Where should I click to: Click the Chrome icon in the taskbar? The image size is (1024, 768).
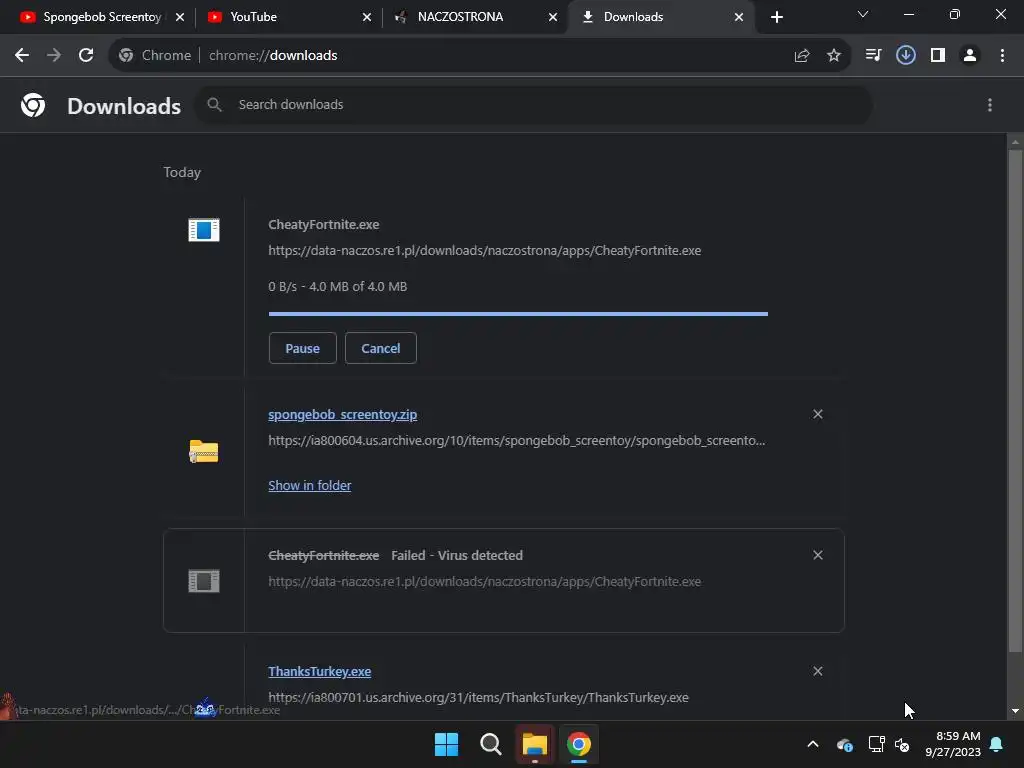tap(579, 744)
